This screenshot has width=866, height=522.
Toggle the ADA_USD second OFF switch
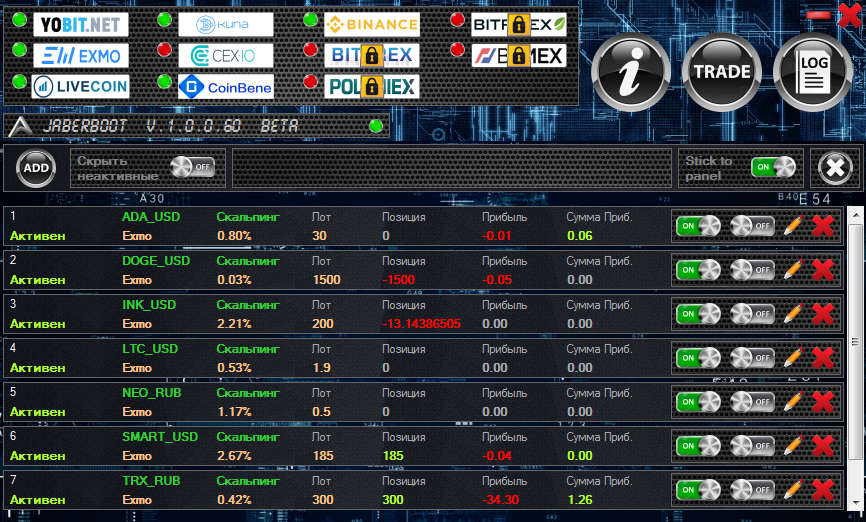coord(752,226)
